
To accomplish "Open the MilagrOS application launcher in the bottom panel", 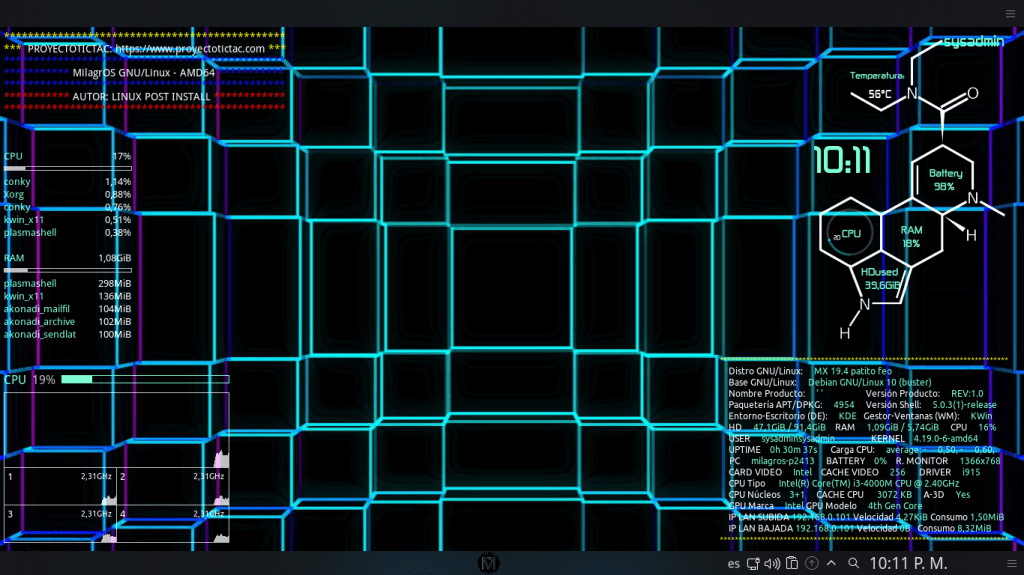I will 489,563.
